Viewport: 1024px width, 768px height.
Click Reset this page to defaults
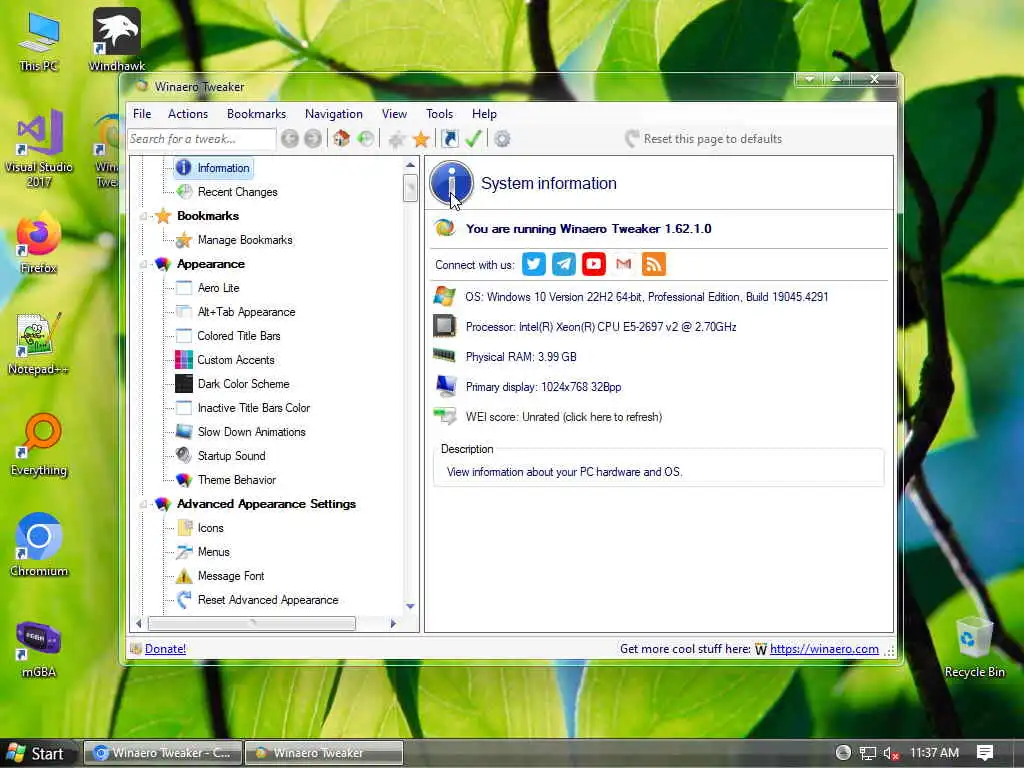click(703, 138)
